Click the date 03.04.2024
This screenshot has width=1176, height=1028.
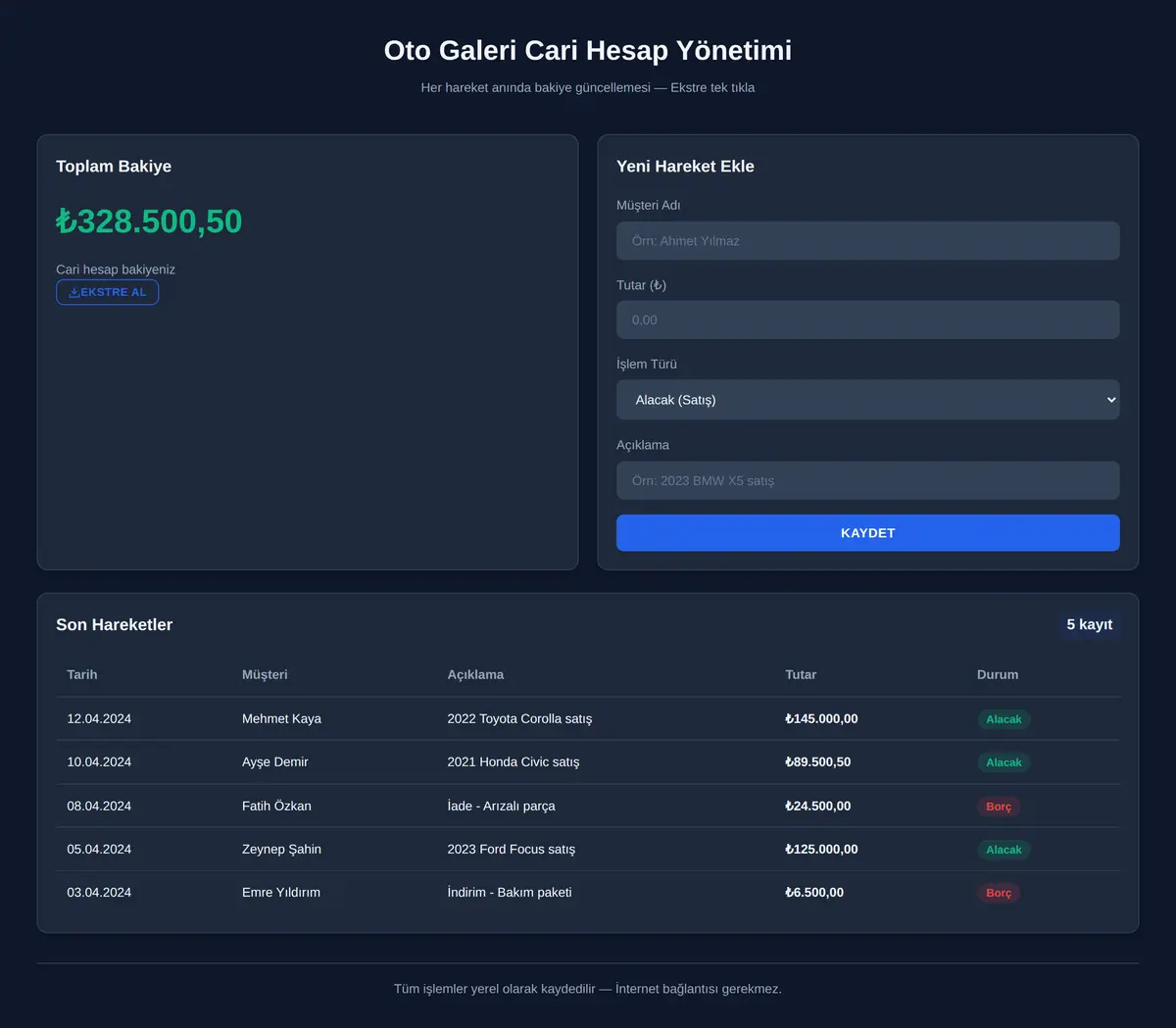click(99, 892)
